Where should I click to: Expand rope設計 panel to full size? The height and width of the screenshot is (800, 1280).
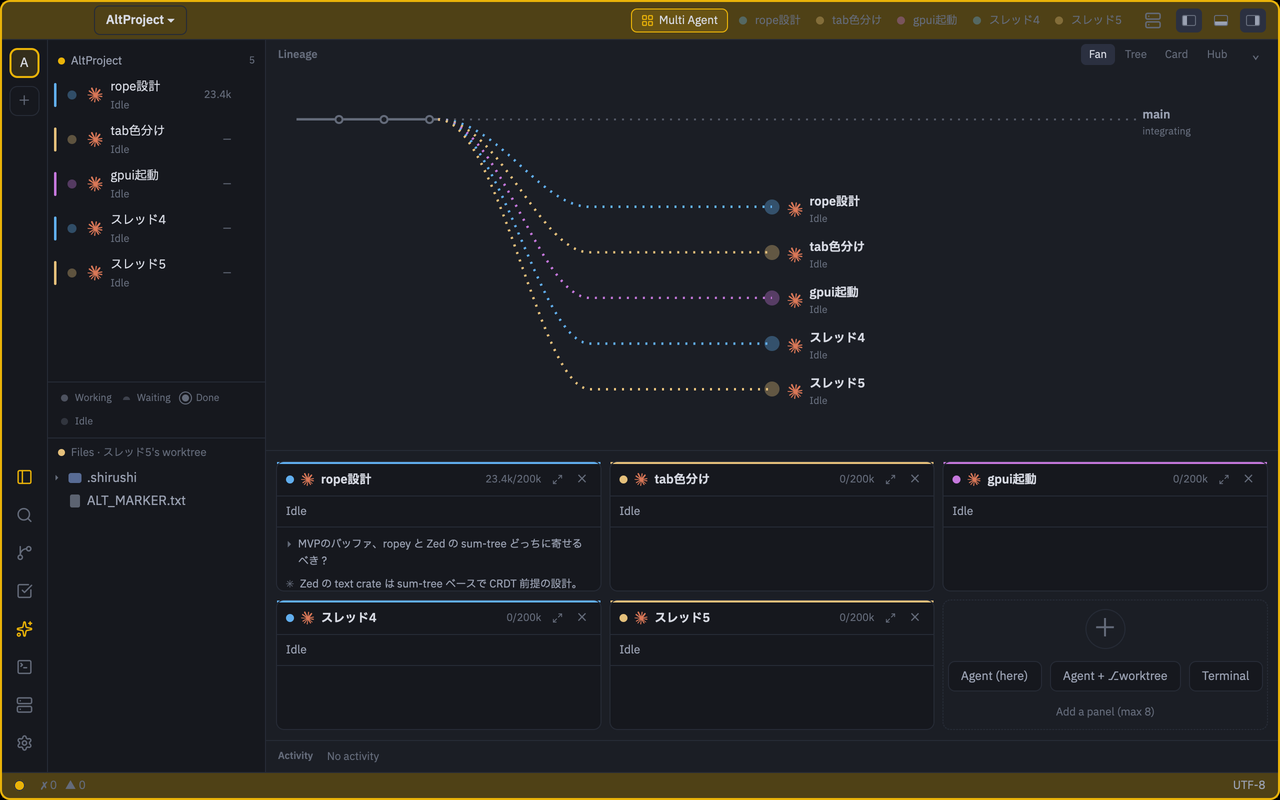click(x=558, y=479)
